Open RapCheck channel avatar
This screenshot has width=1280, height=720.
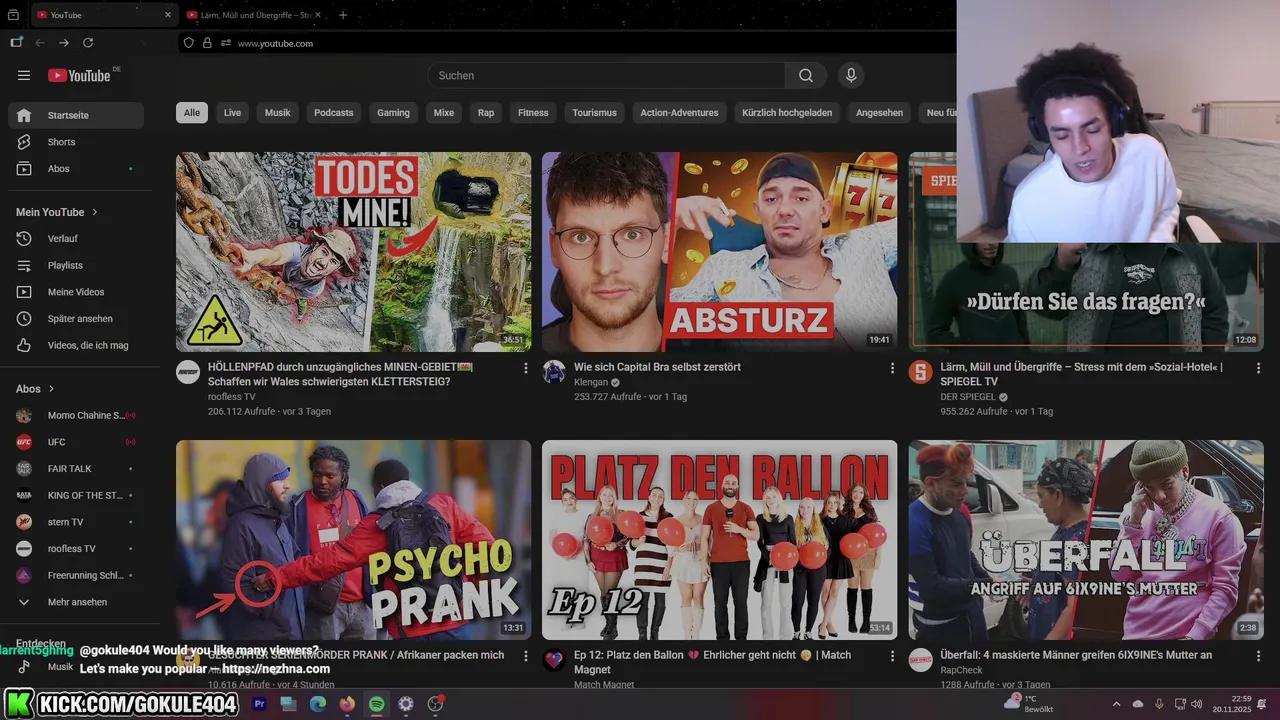(920, 661)
